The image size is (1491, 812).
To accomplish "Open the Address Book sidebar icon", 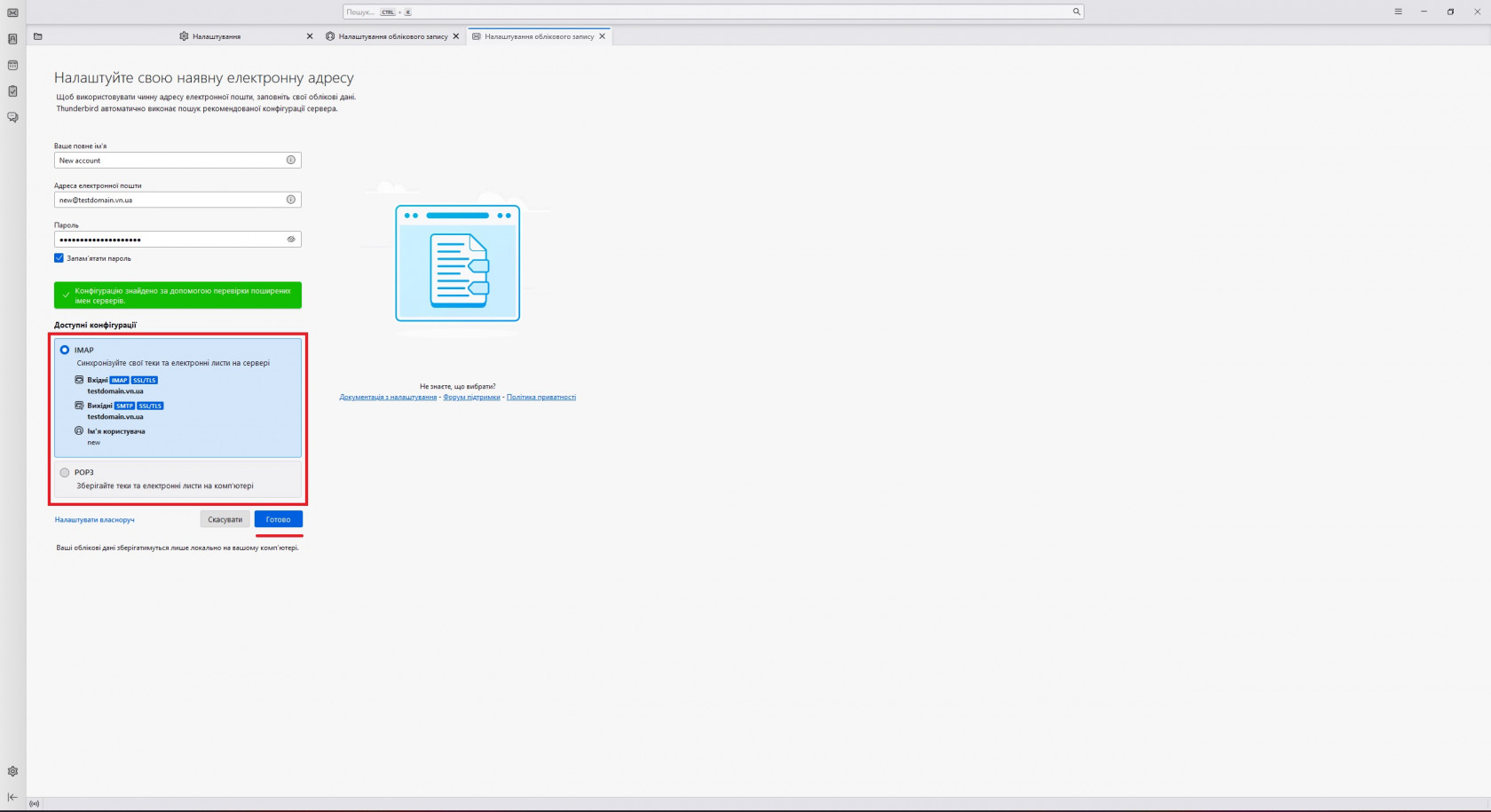I will pos(12,39).
